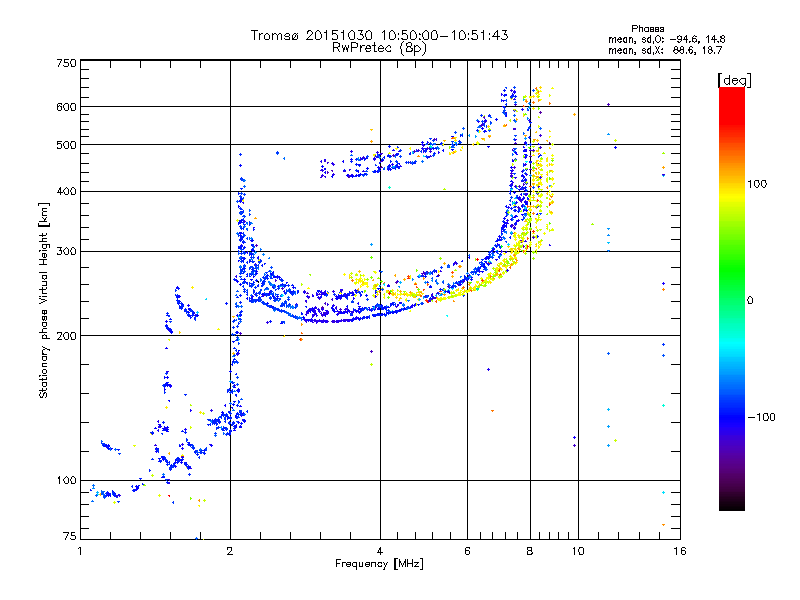Viewport: 800px width, 600px height.
Task: Click the colorbar tick label '100'
Action: tap(757, 184)
